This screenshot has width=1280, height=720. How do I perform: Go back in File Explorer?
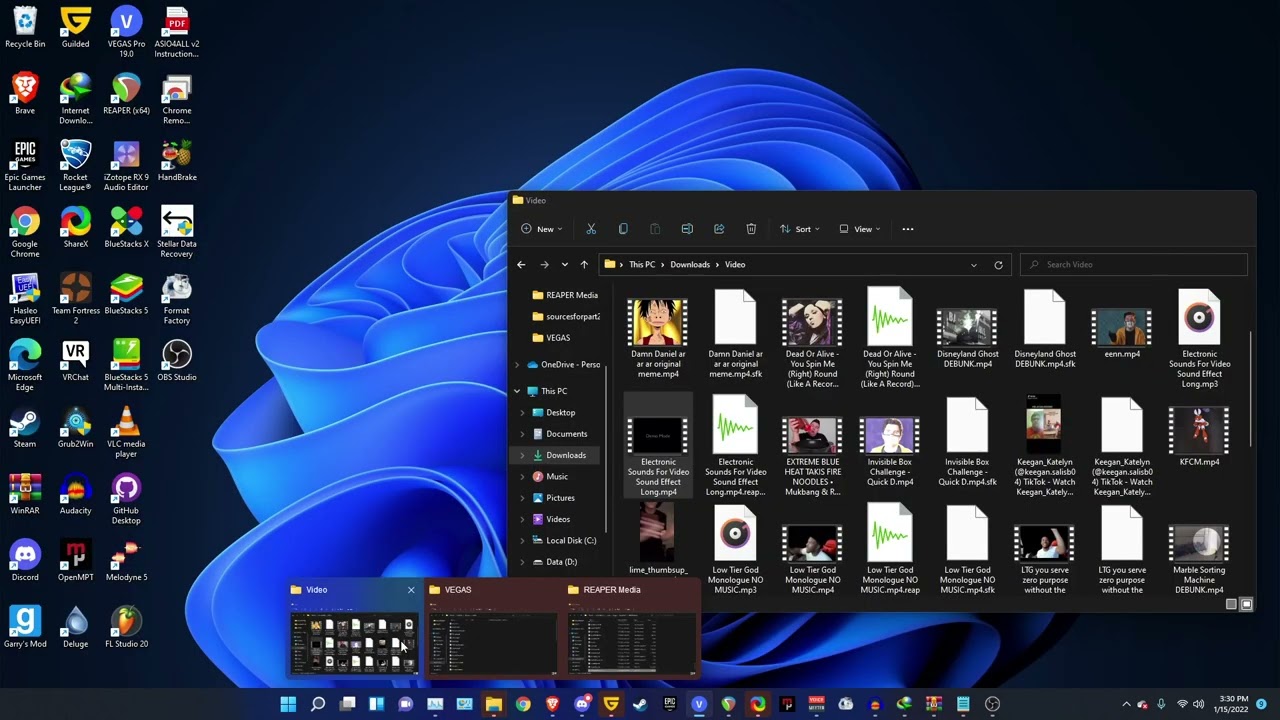point(521,265)
